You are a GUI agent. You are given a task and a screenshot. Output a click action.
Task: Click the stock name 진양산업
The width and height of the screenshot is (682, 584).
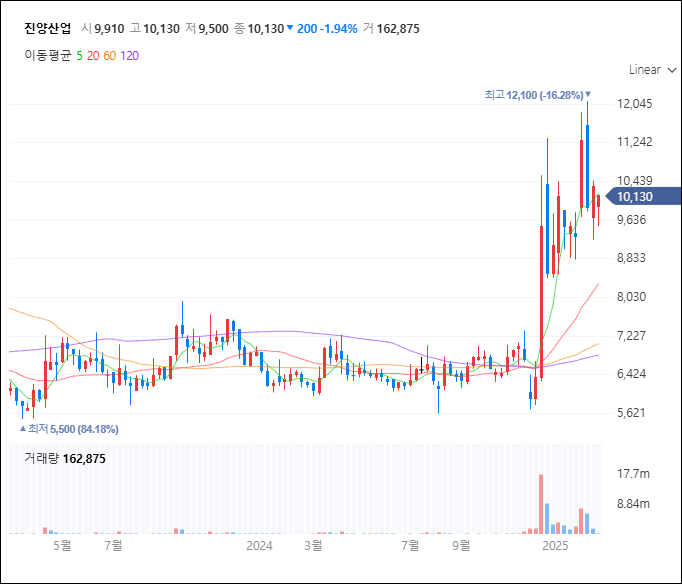[x=47, y=29]
